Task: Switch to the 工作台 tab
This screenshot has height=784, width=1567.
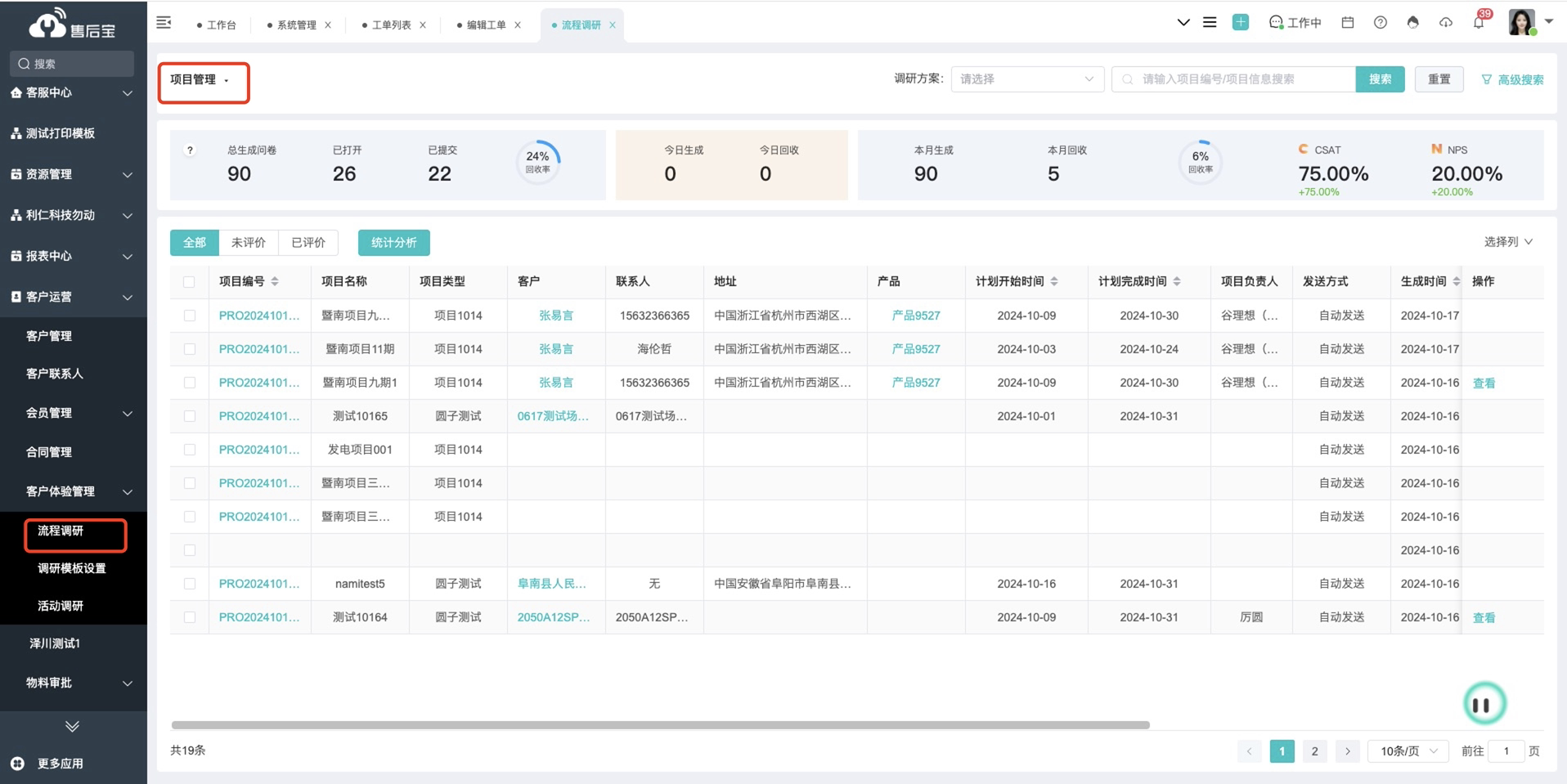Action: click(x=217, y=25)
